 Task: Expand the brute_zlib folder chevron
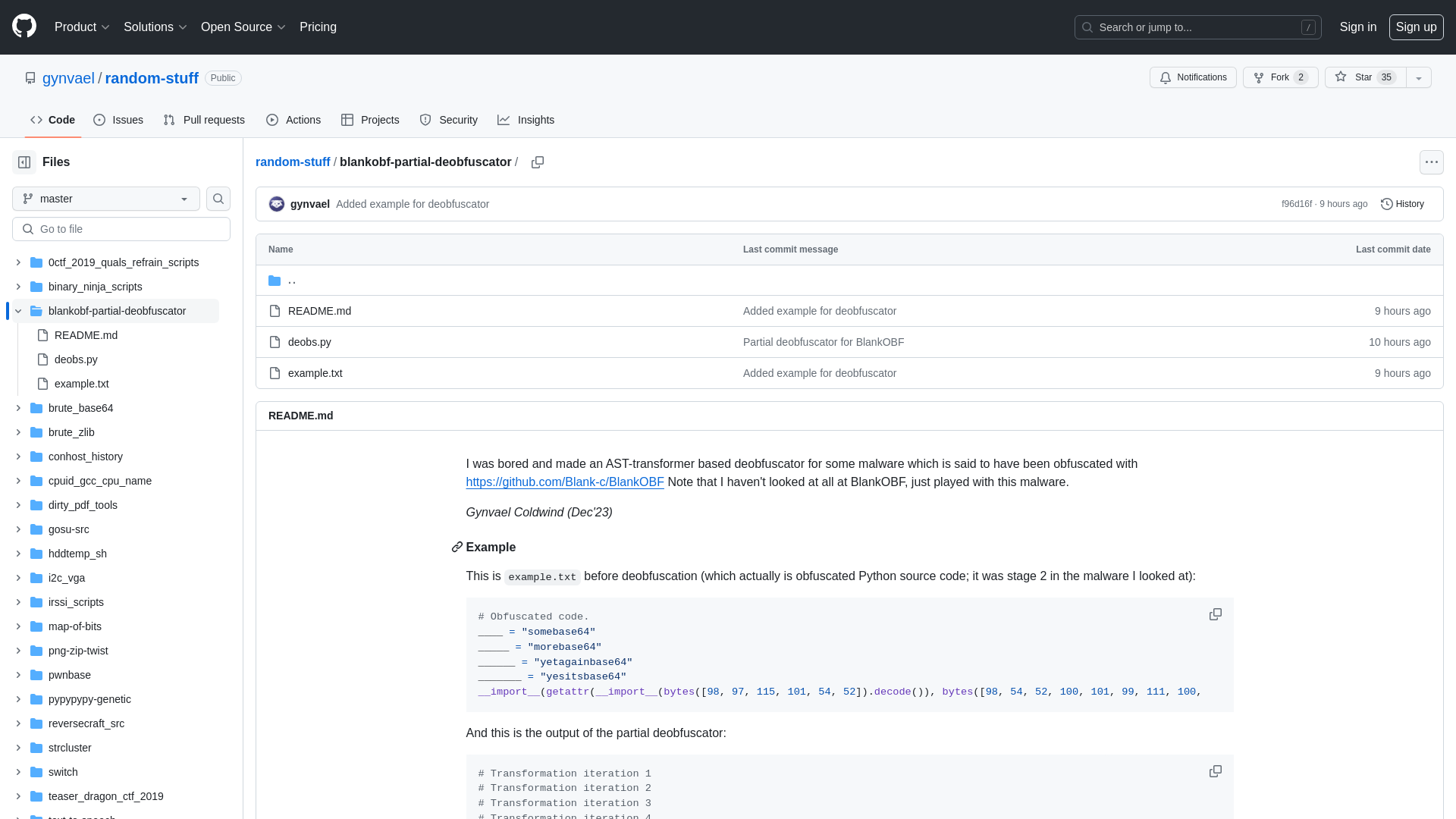click(x=18, y=432)
